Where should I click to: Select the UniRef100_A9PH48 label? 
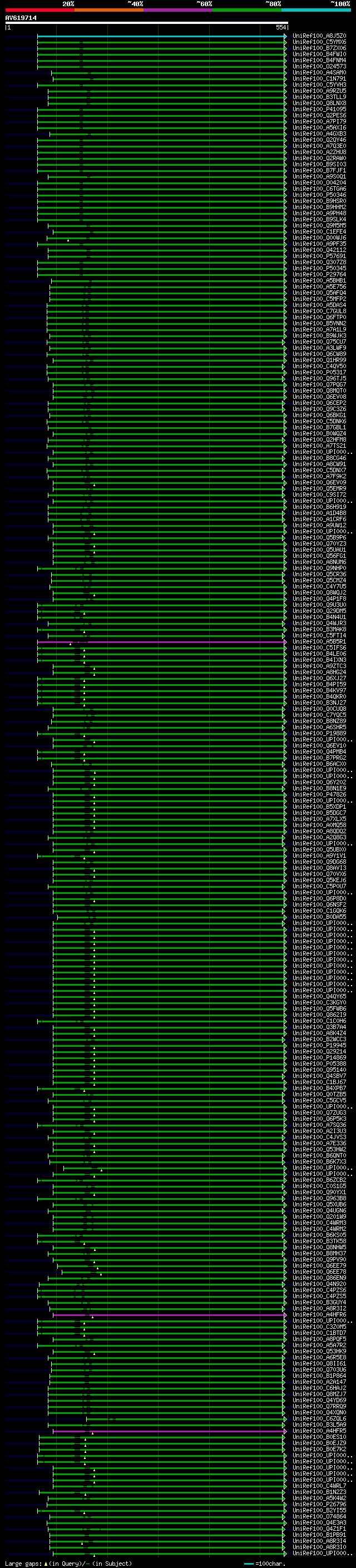pos(319,213)
